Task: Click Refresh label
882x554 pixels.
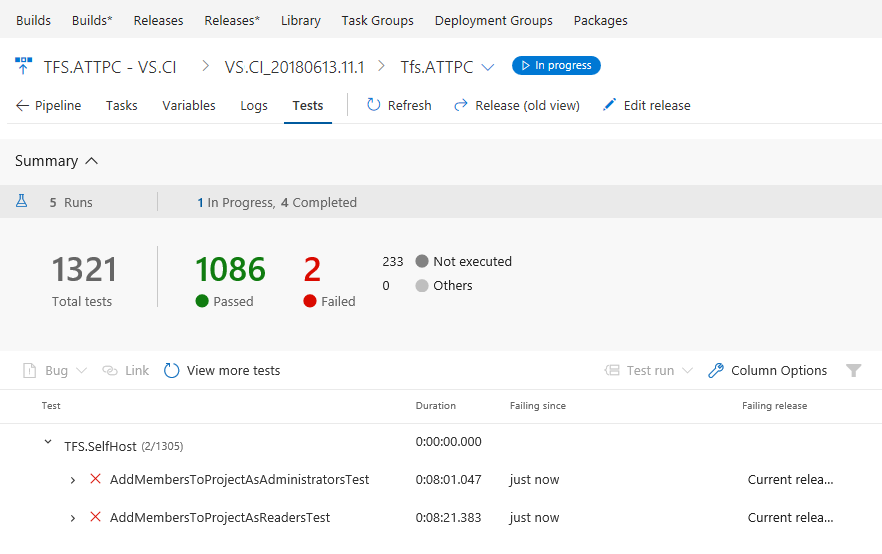Action: point(410,106)
